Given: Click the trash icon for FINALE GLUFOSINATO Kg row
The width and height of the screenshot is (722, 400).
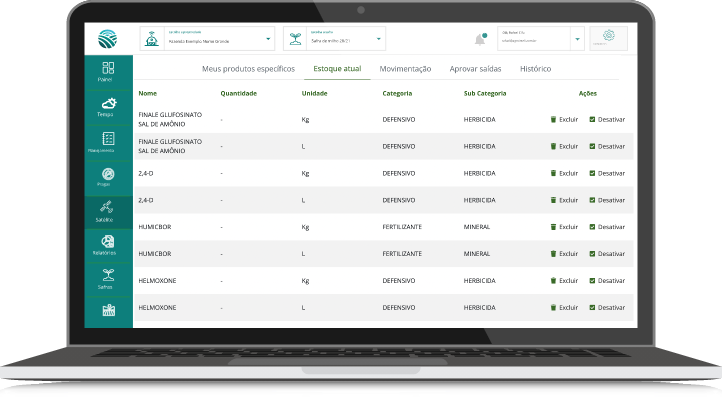Looking at the screenshot, I should 553,119.
